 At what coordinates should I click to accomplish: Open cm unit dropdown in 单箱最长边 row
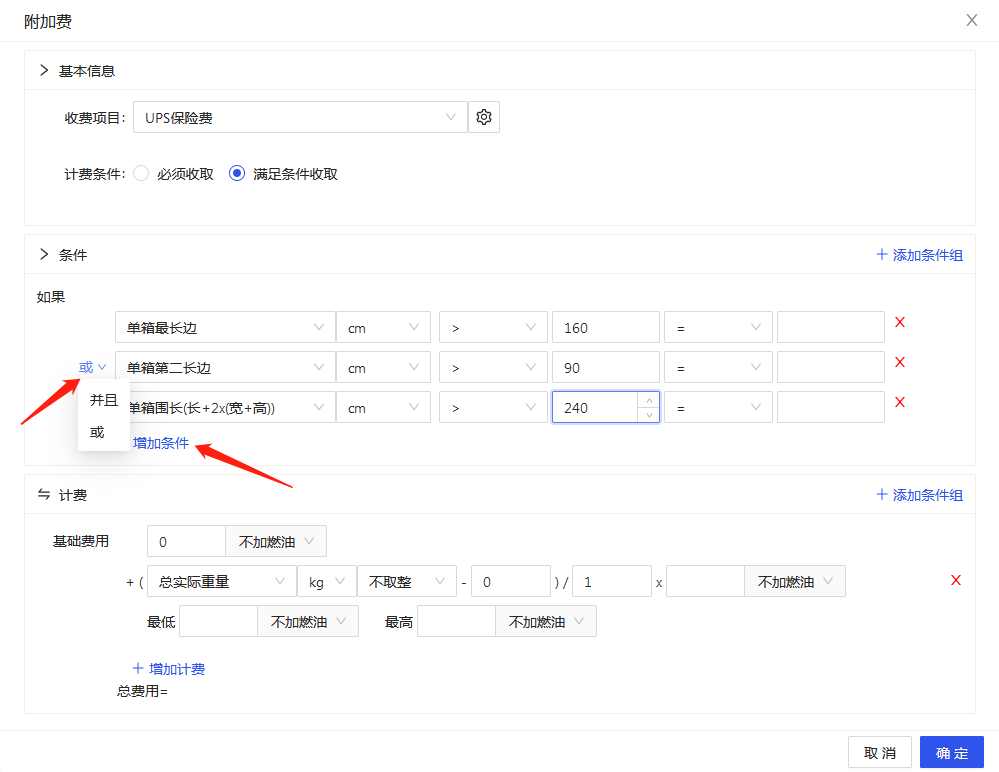(x=384, y=327)
